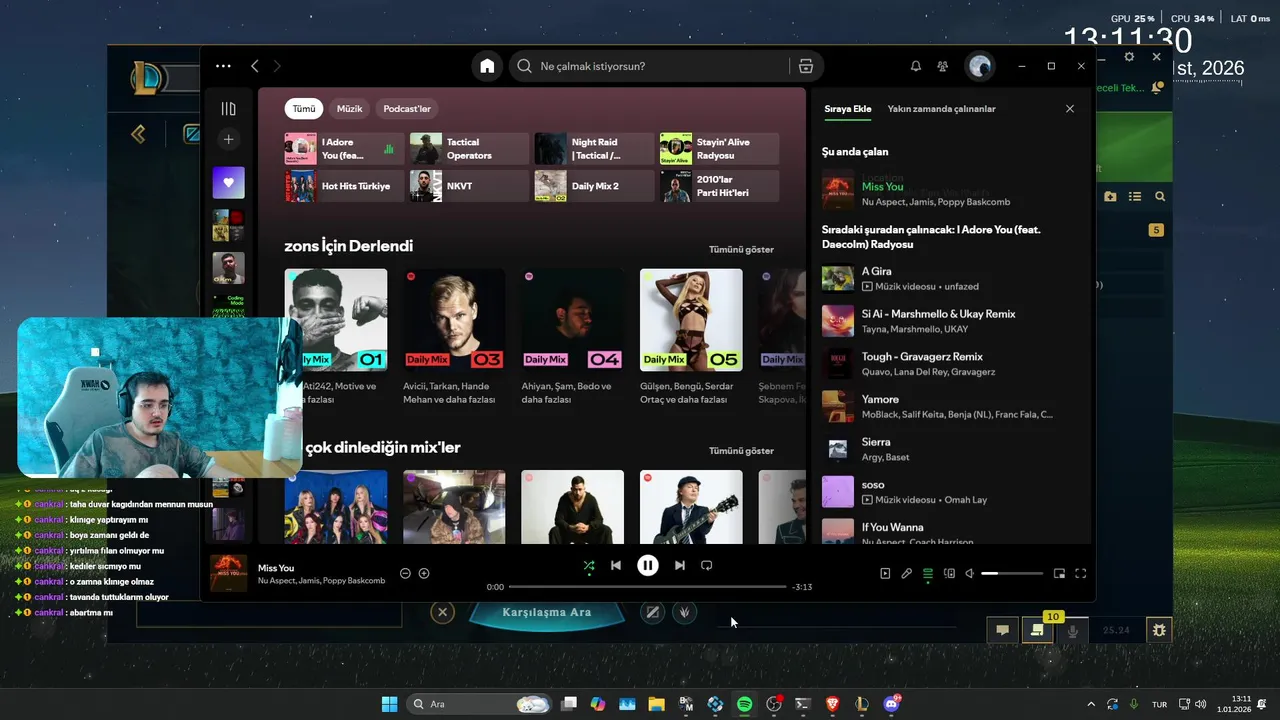
Task: Click Tümünü göster for çok dinlediğin mix'ler
Action: coord(741,451)
